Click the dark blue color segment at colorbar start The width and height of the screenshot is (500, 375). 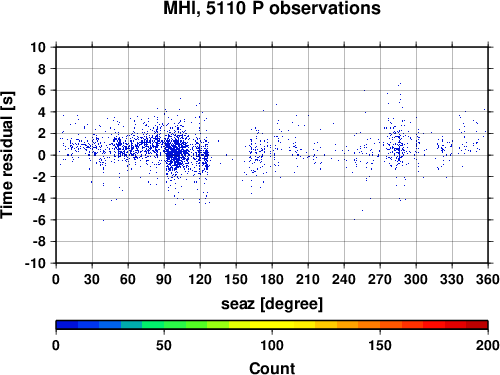67,325
